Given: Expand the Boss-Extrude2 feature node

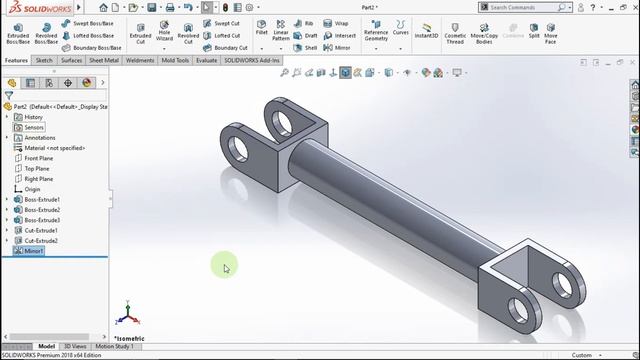Looking at the screenshot, I should pyautogui.click(x=7, y=210).
